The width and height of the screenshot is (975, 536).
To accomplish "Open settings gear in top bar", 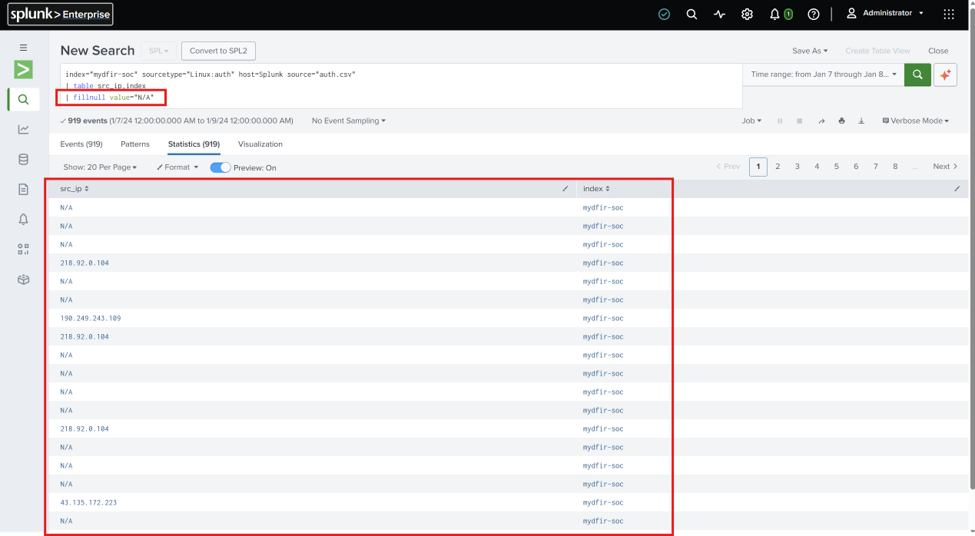I will click(747, 14).
